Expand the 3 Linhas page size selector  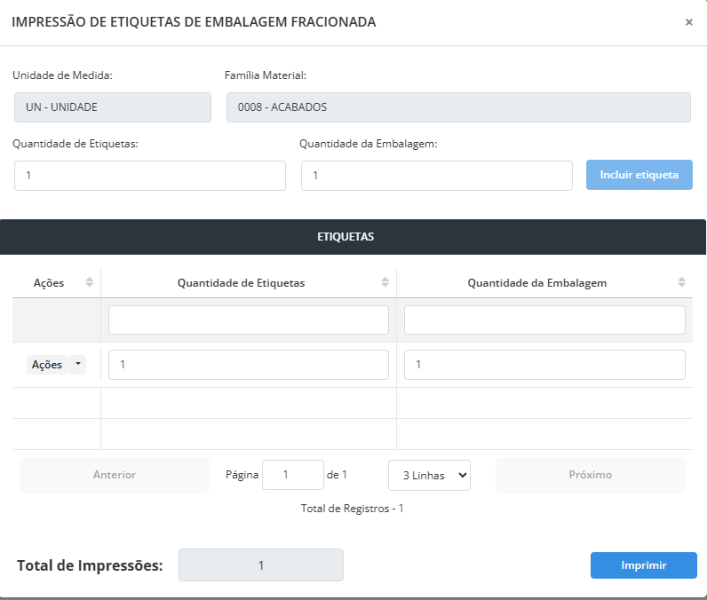[x=429, y=475]
